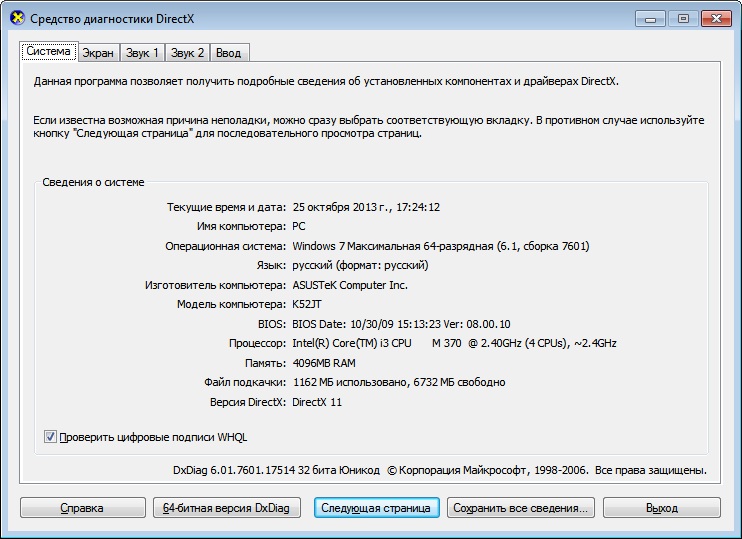Click the disabled maximize window button
This screenshot has width=742, height=539.
click(x=683, y=18)
